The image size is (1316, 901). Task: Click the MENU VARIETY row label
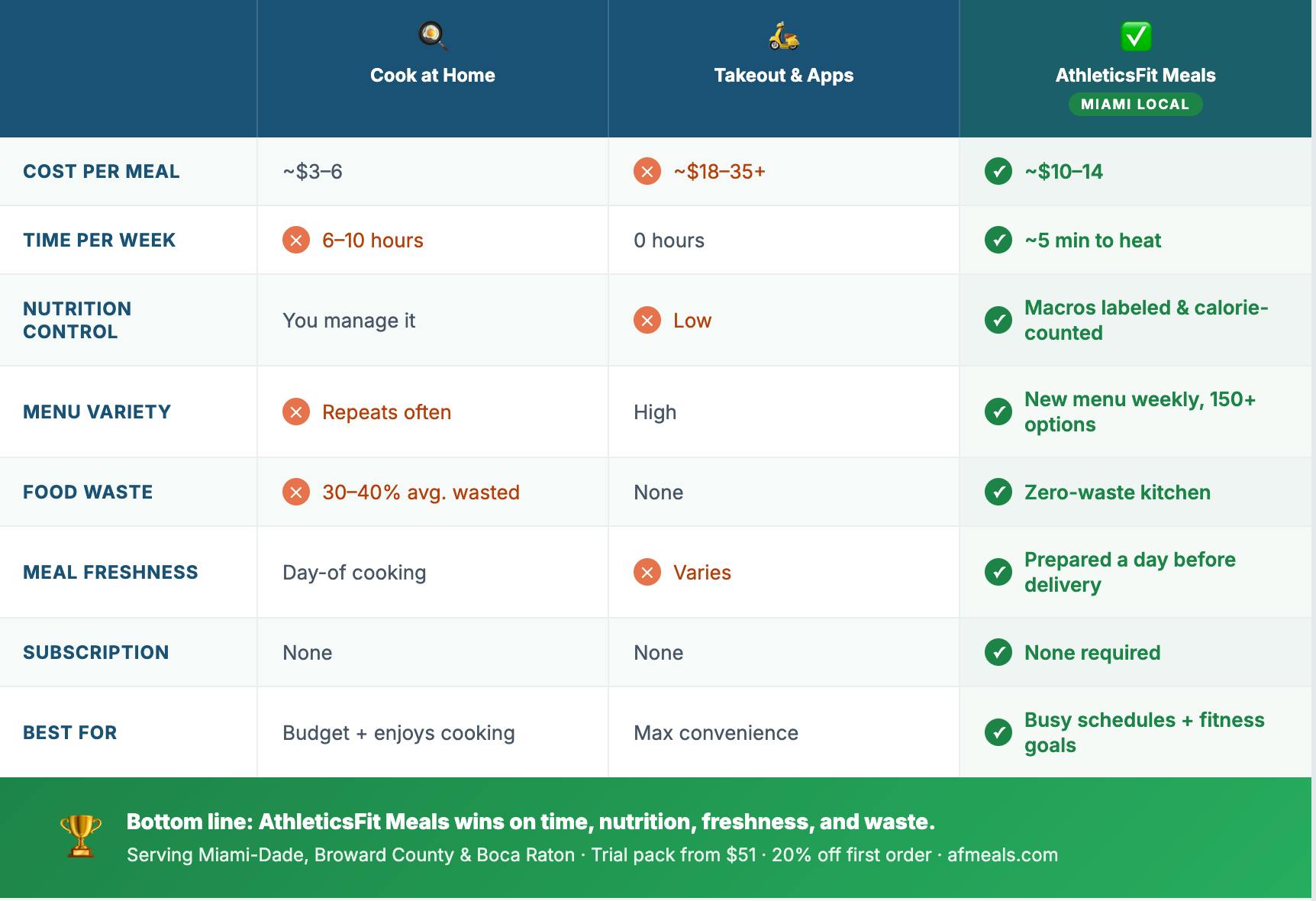[97, 412]
